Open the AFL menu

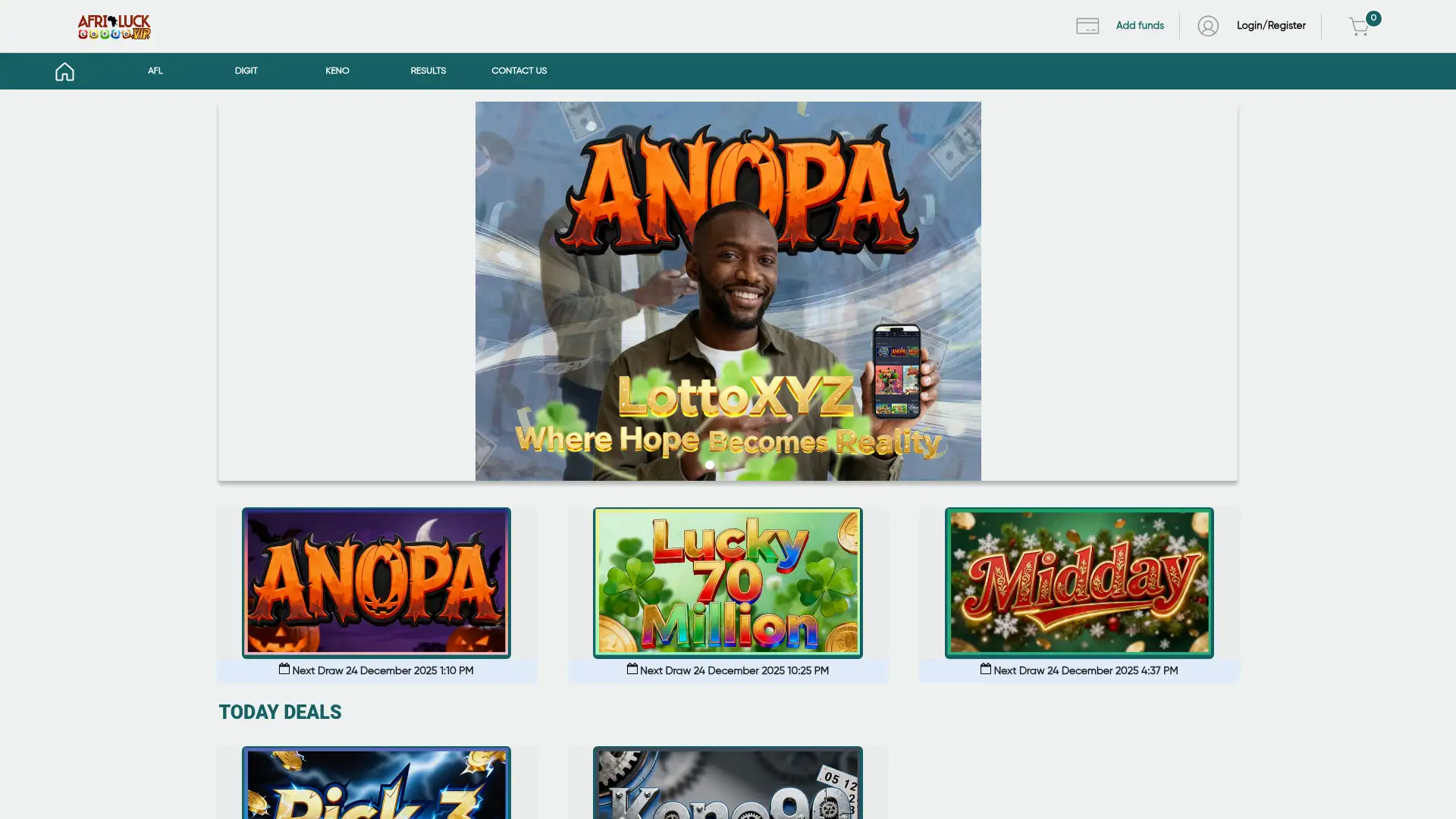[155, 71]
